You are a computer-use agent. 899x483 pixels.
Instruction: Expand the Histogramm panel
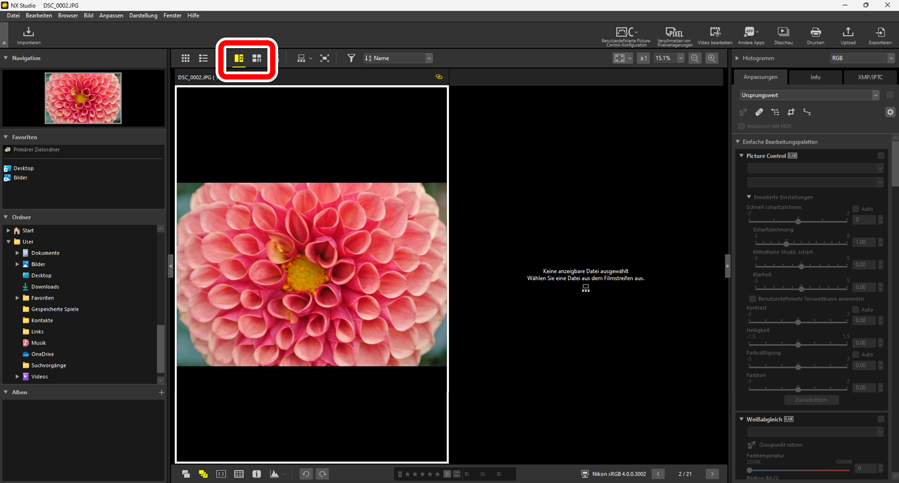[738, 59]
